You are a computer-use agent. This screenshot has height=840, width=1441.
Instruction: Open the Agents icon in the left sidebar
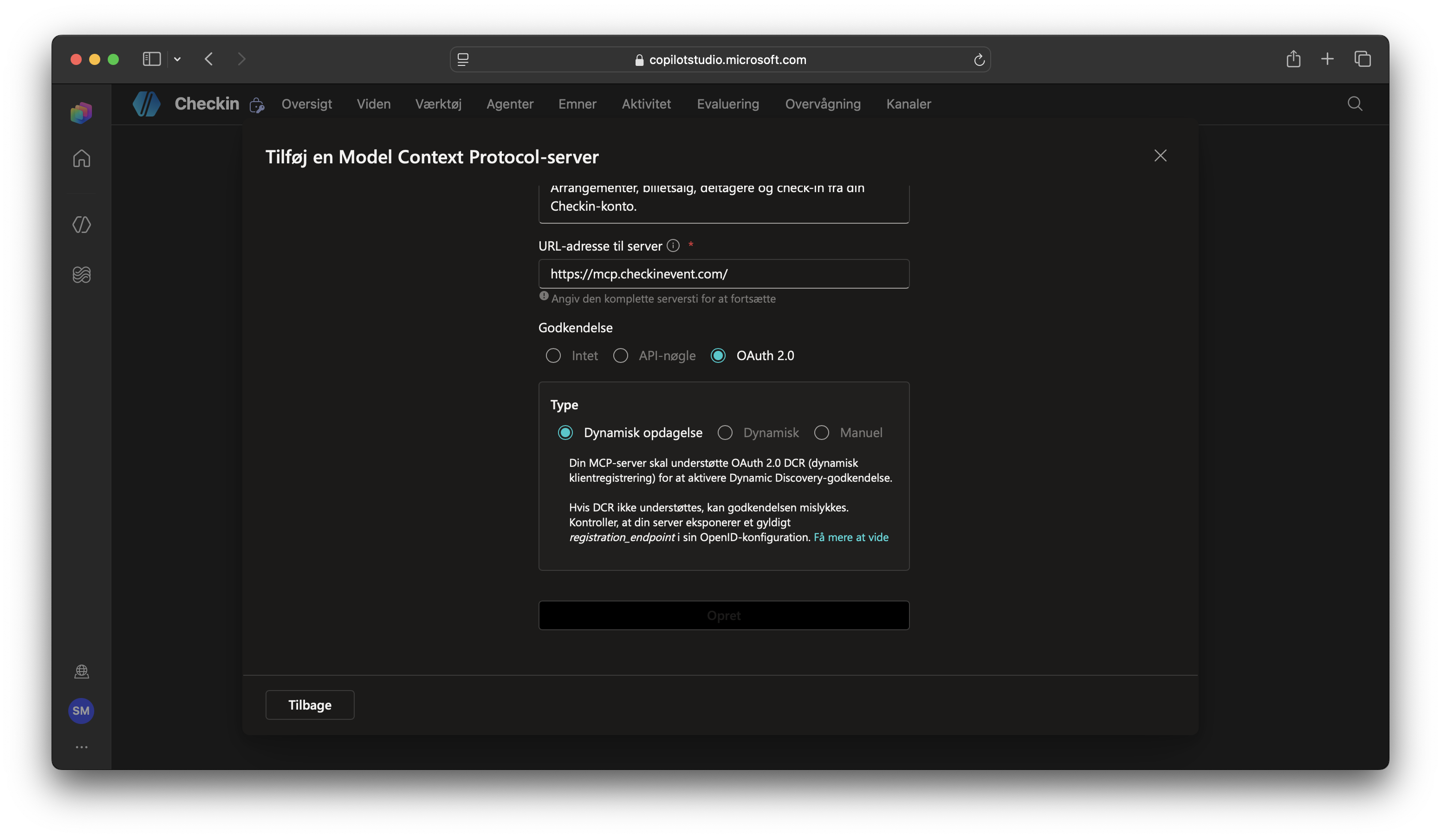pos(81,225)
